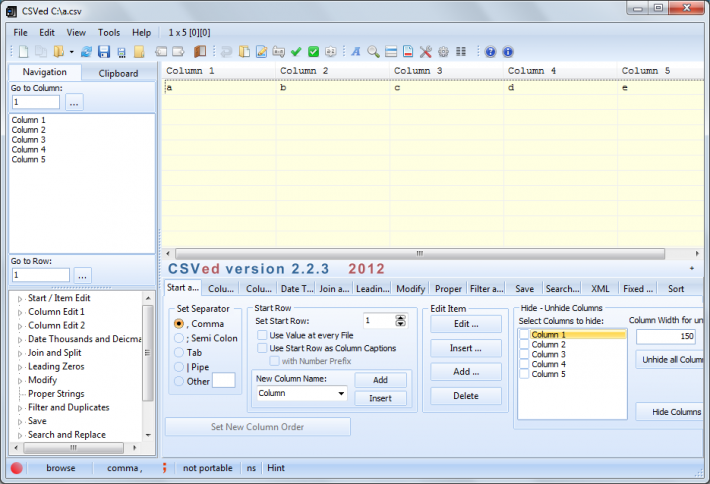Click the Open folder icon in toolbar
This screenshot has width=710, height=484.
tap(58, 52)
